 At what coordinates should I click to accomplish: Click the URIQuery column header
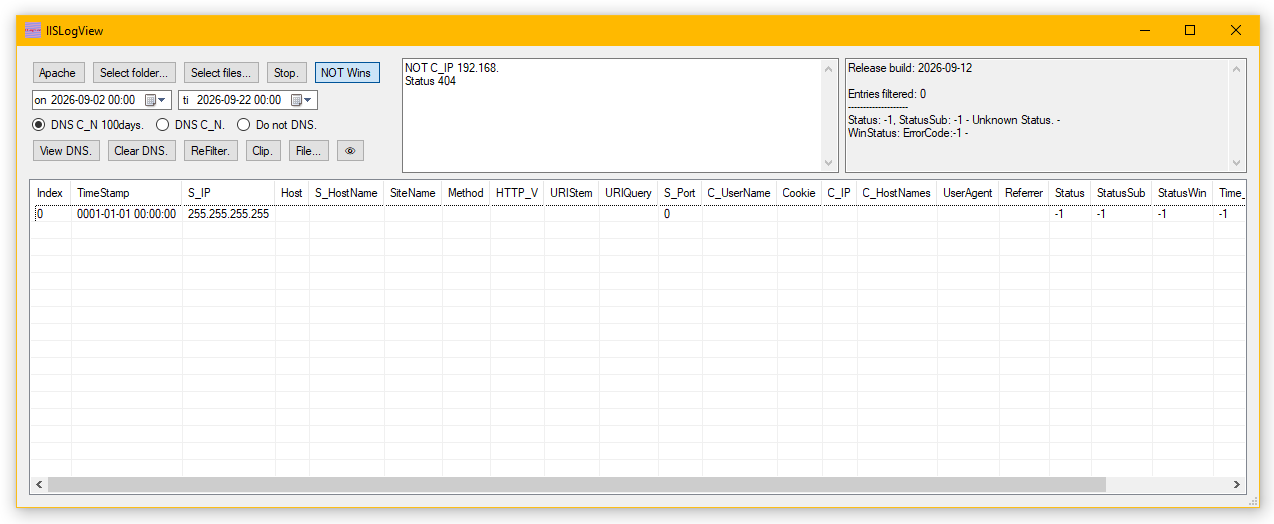coord(629,193)
